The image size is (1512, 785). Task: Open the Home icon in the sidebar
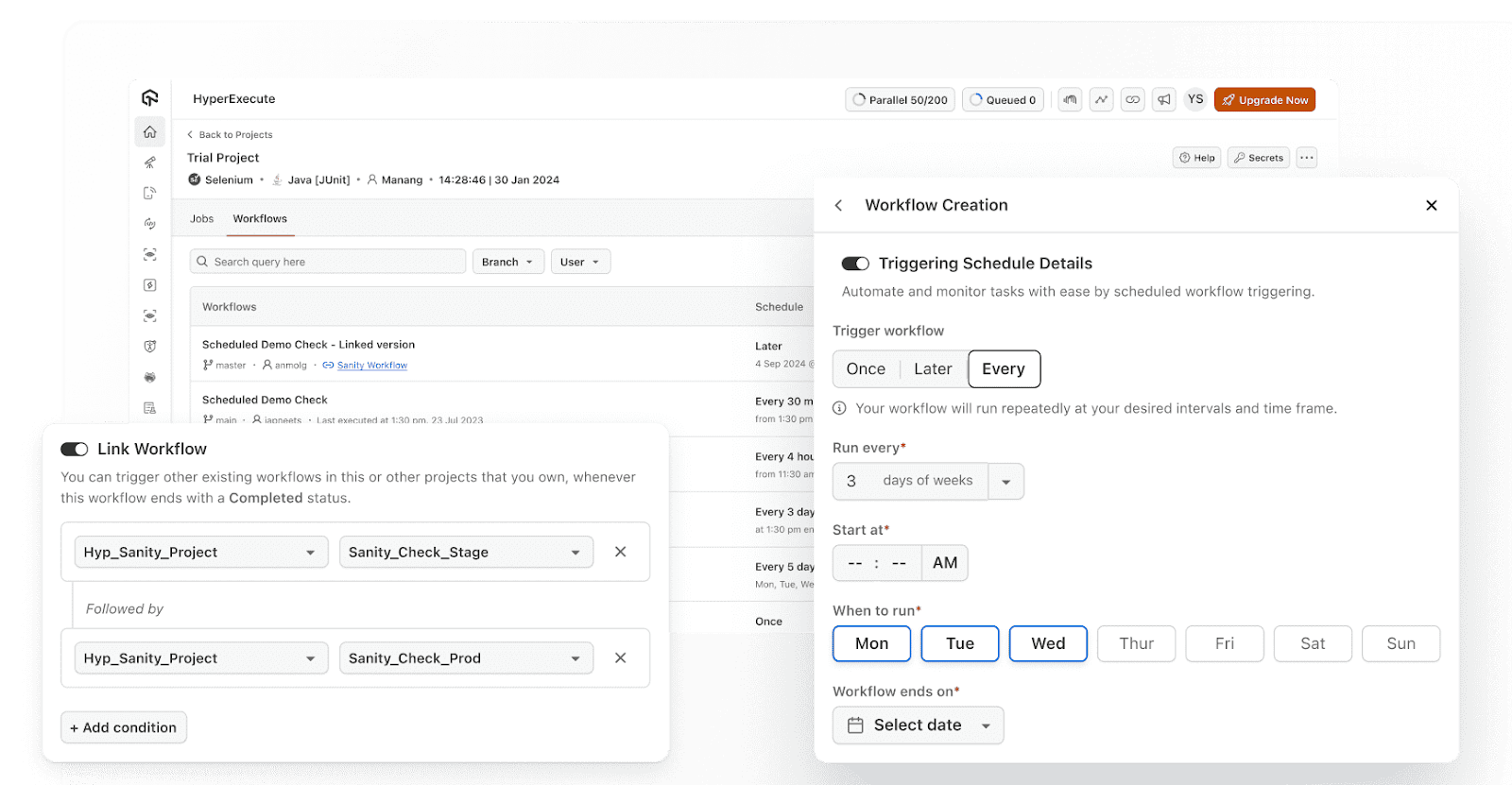pyautogui.click(x=149, y=132)
